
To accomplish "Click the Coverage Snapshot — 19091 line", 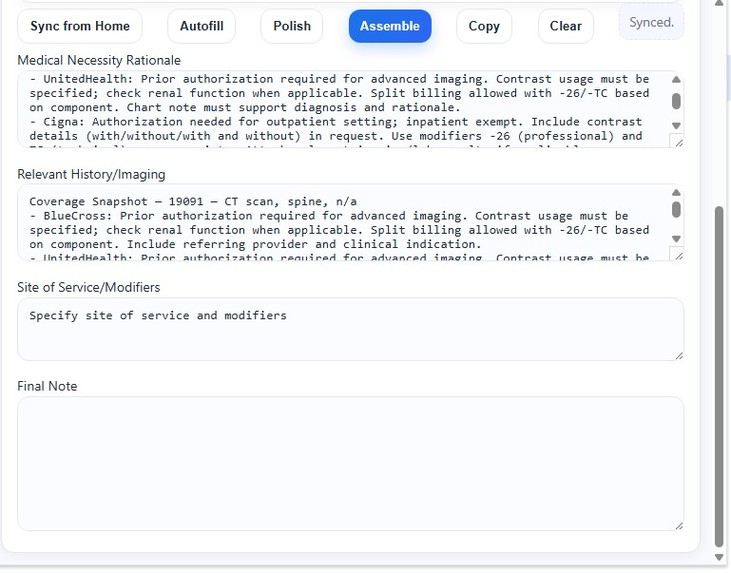I will pos(193,201).
